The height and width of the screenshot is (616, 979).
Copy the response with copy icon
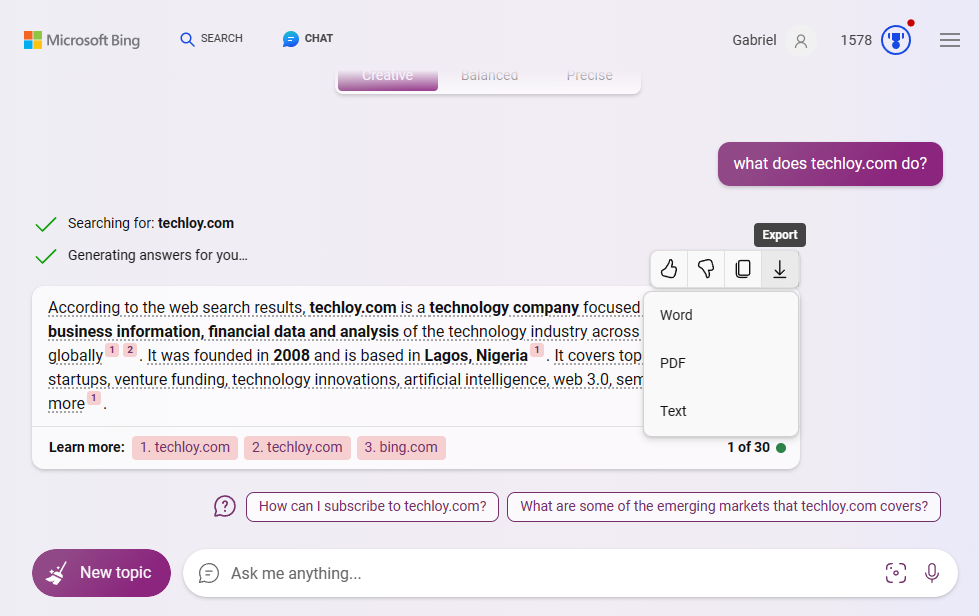(x=743, y=269)
